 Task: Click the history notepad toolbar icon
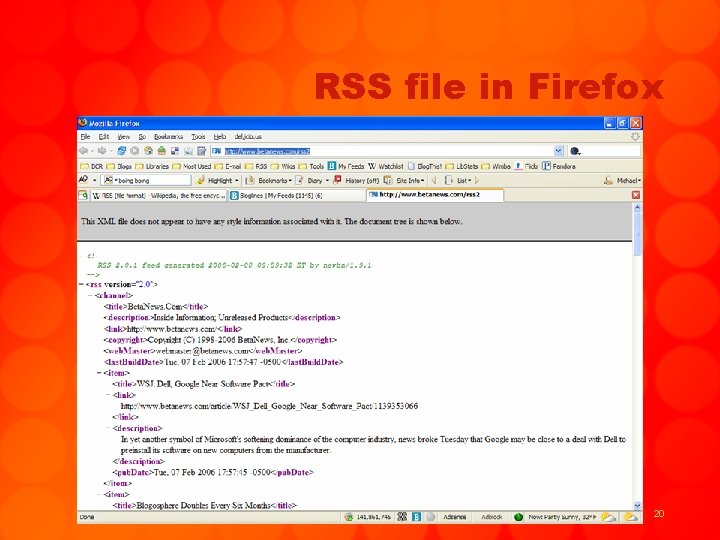(201, 151)
